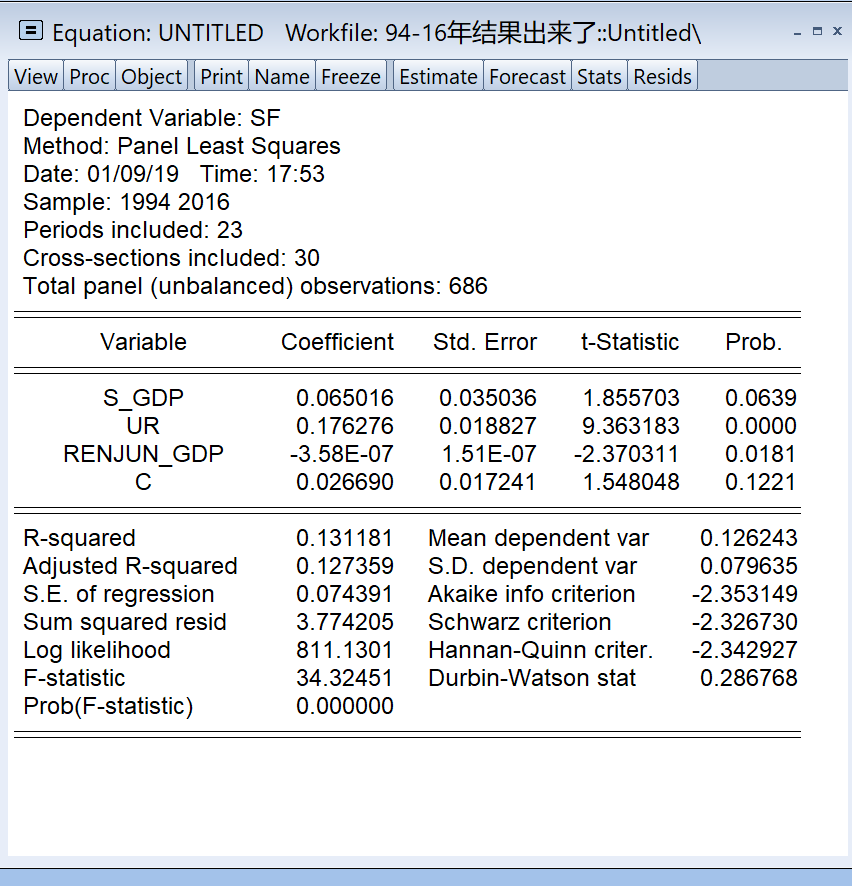Click the Sample: 1994 2016 line
This screenshot has width=852, height=886.
pos(126,202)
